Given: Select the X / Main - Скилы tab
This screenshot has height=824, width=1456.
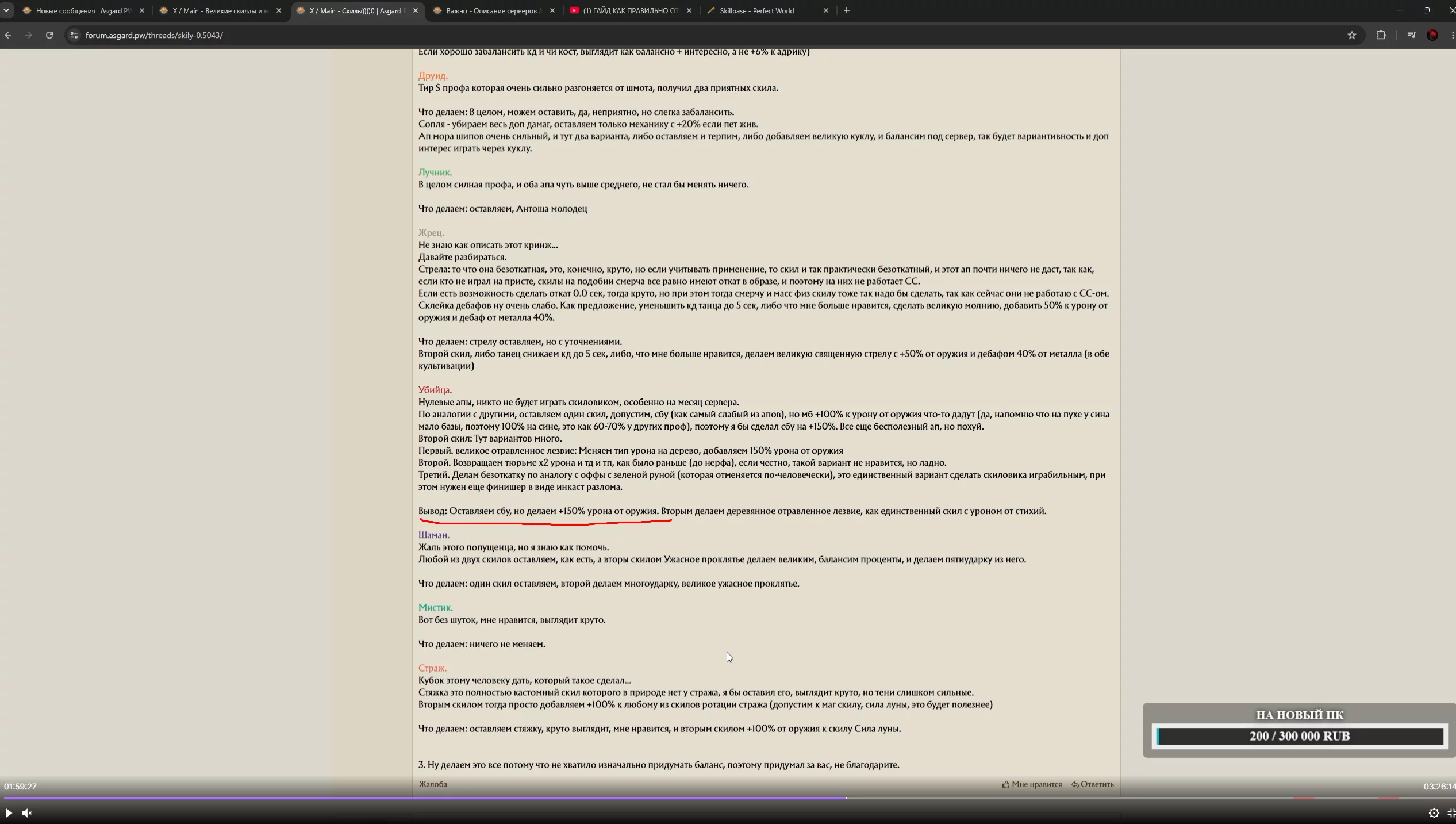Looking at the screenshot, I should pyautogui.click(x=357, y=10).
